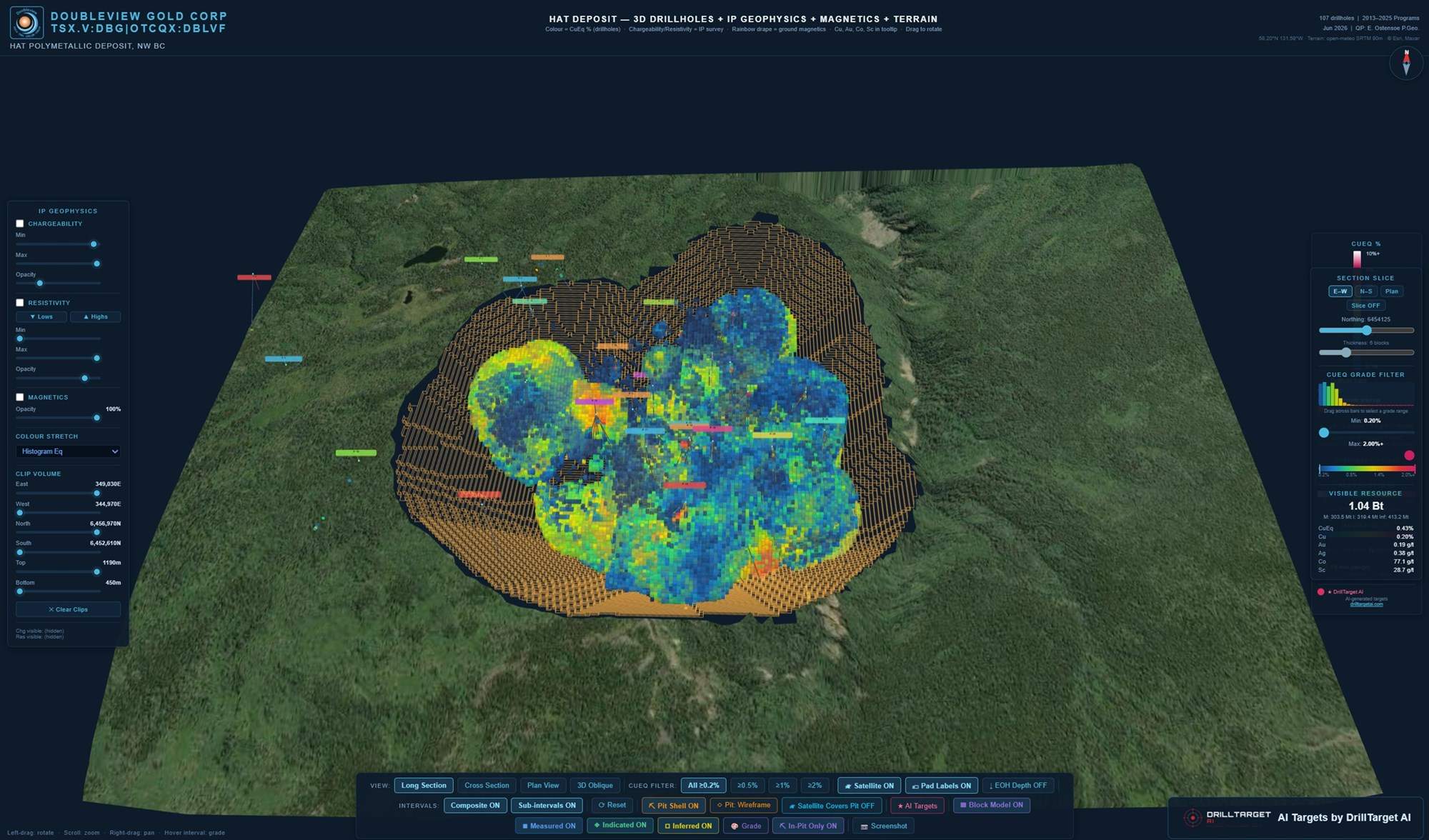Select the All ≥0.2% CuEq filter
This screenshot has height=840, width=1429.
[703, 786]
